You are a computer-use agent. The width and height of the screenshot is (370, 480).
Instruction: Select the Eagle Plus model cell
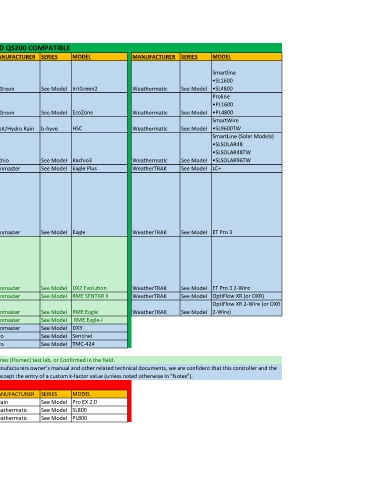click(99, 168)
